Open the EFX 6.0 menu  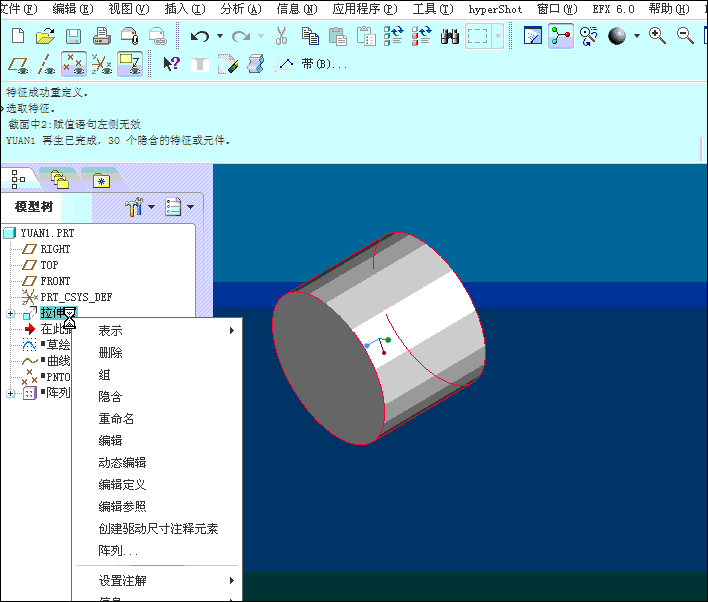coord(613,9)
